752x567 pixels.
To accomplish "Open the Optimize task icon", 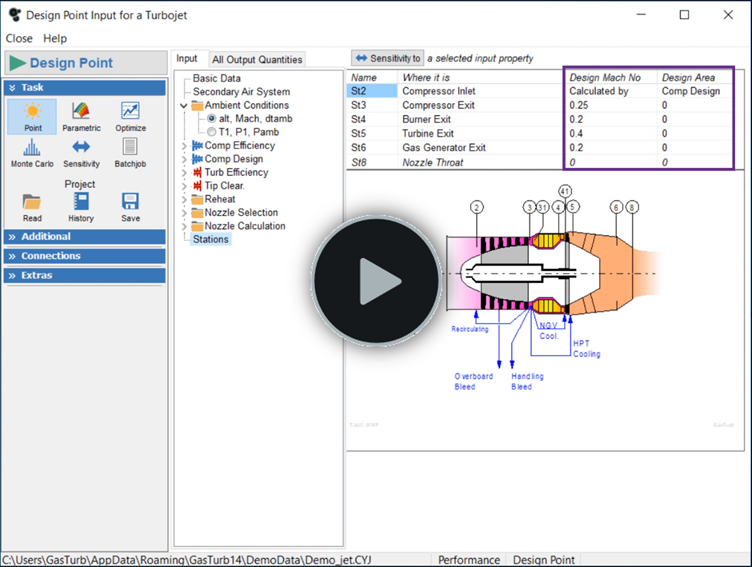I will 130,111.
